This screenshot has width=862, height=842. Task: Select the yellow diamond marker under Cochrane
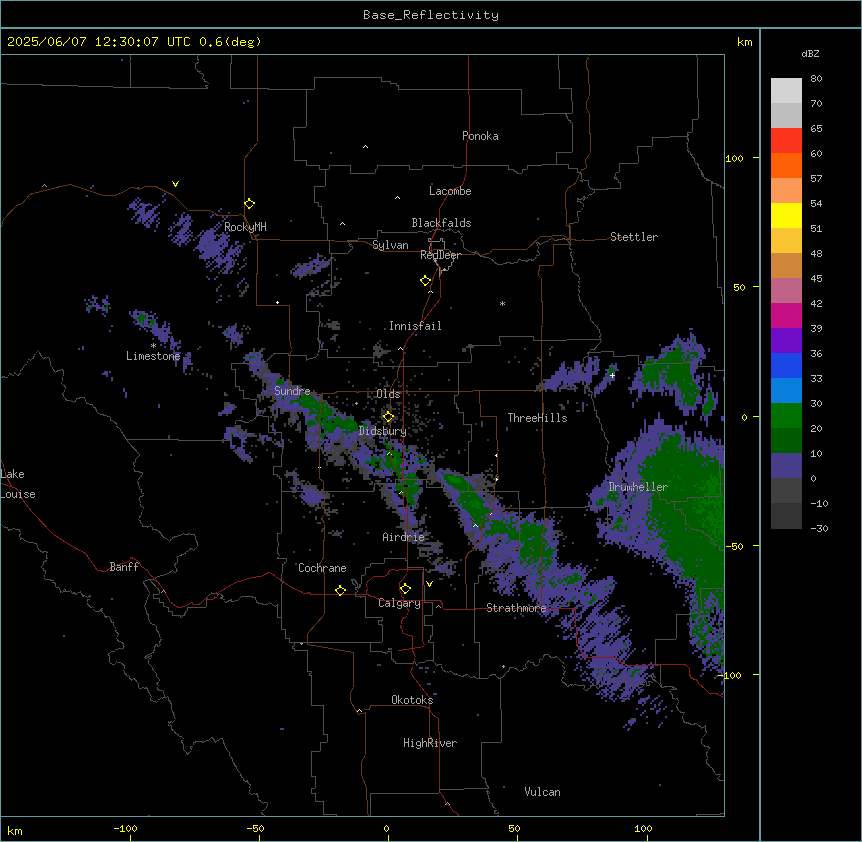(x=340, y=591)
